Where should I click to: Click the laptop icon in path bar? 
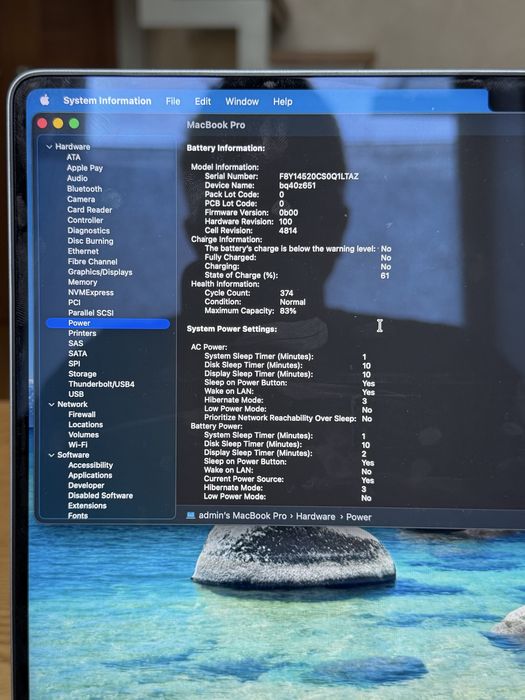tap(191, 516)
